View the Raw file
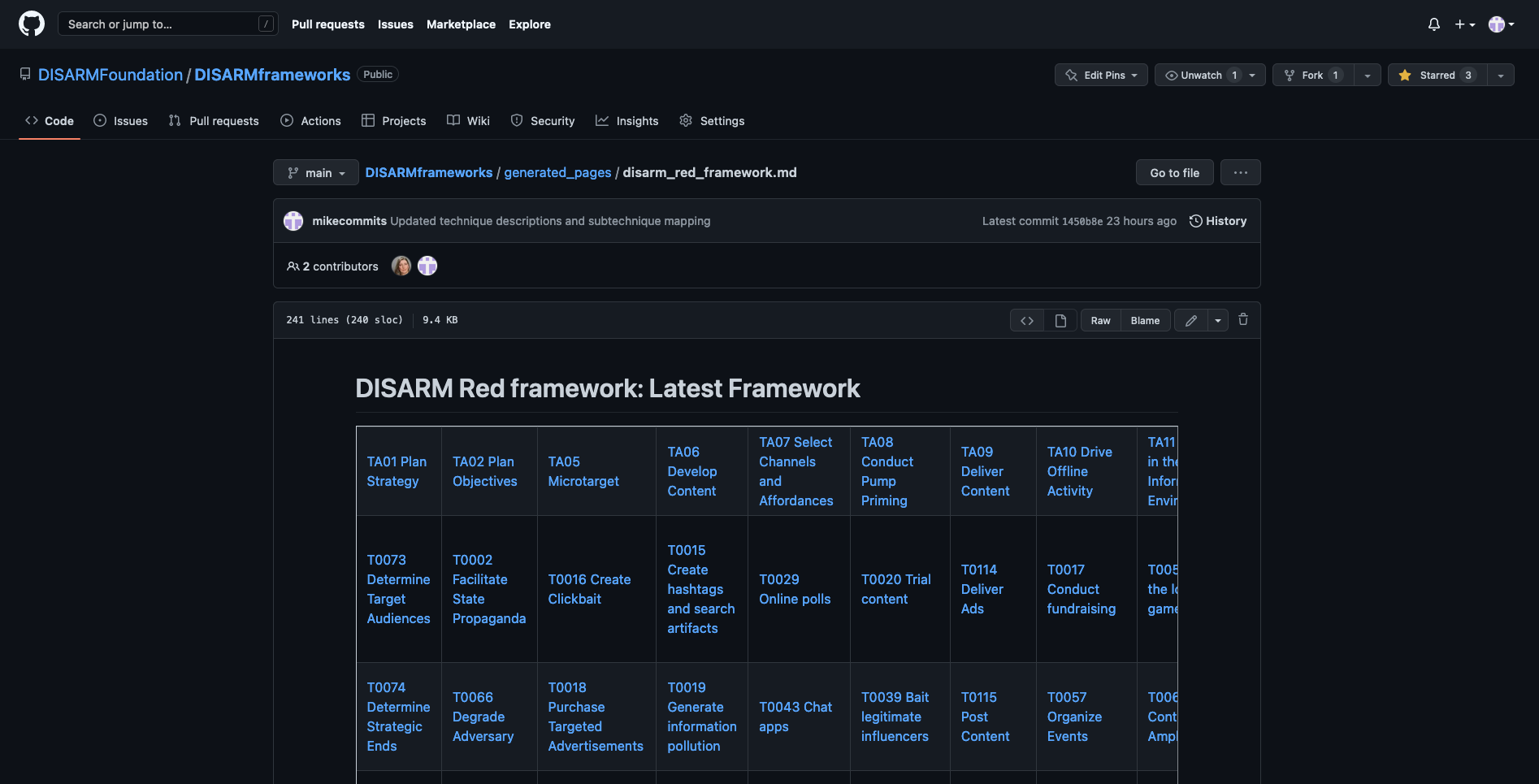The height and width of the screenshot is (784, 1539). pos(1101,320)
